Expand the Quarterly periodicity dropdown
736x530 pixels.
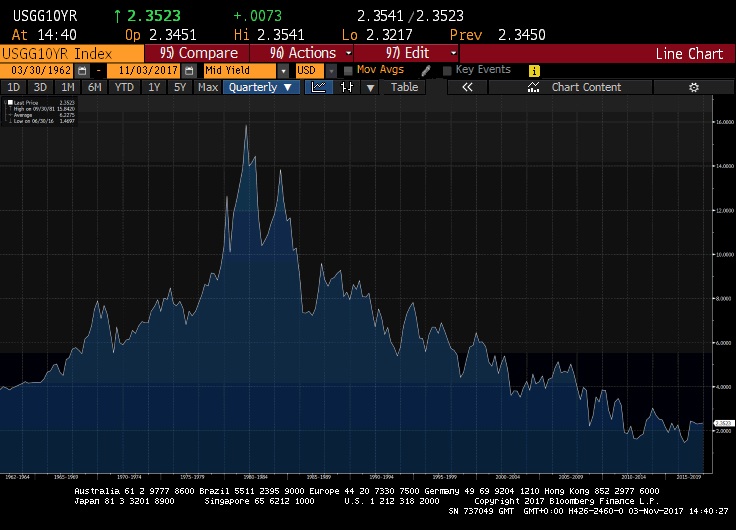261,87
